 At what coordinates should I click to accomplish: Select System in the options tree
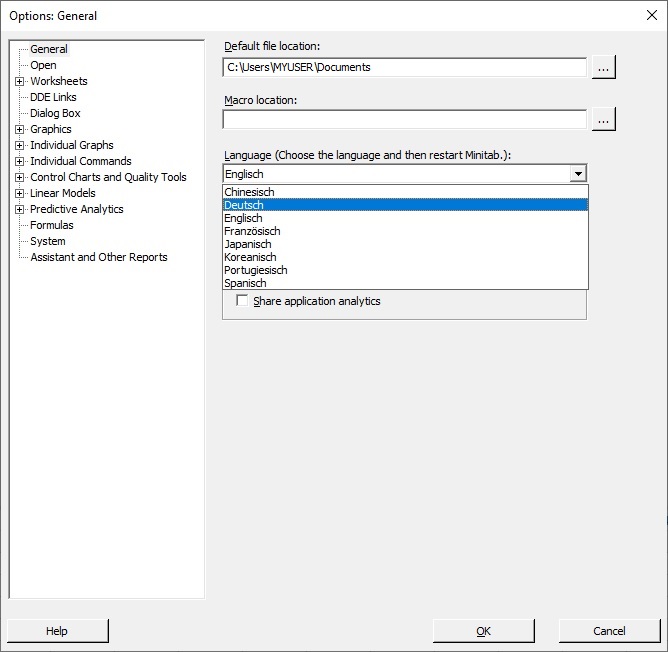[48, 241]
